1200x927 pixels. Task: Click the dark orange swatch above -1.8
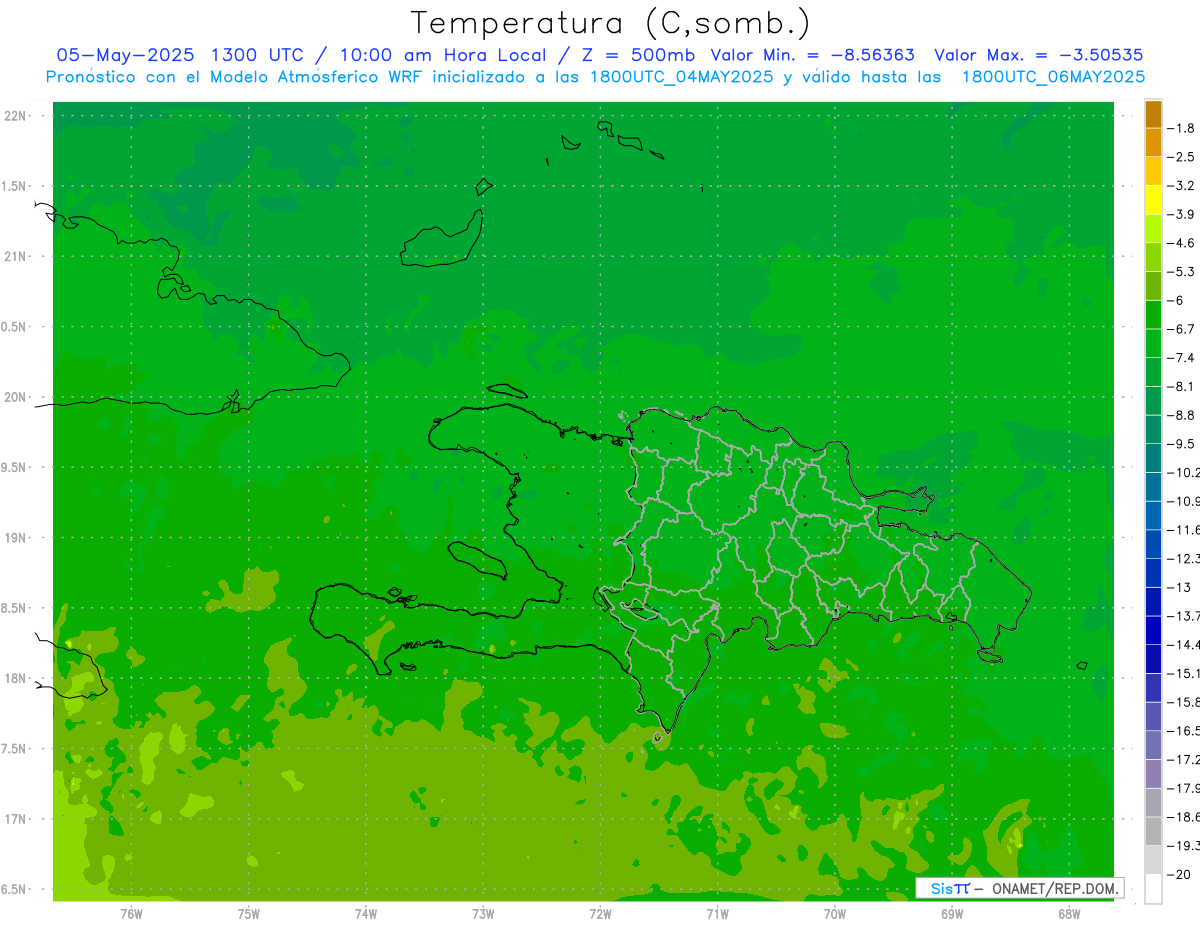[x=1153, y=114]
